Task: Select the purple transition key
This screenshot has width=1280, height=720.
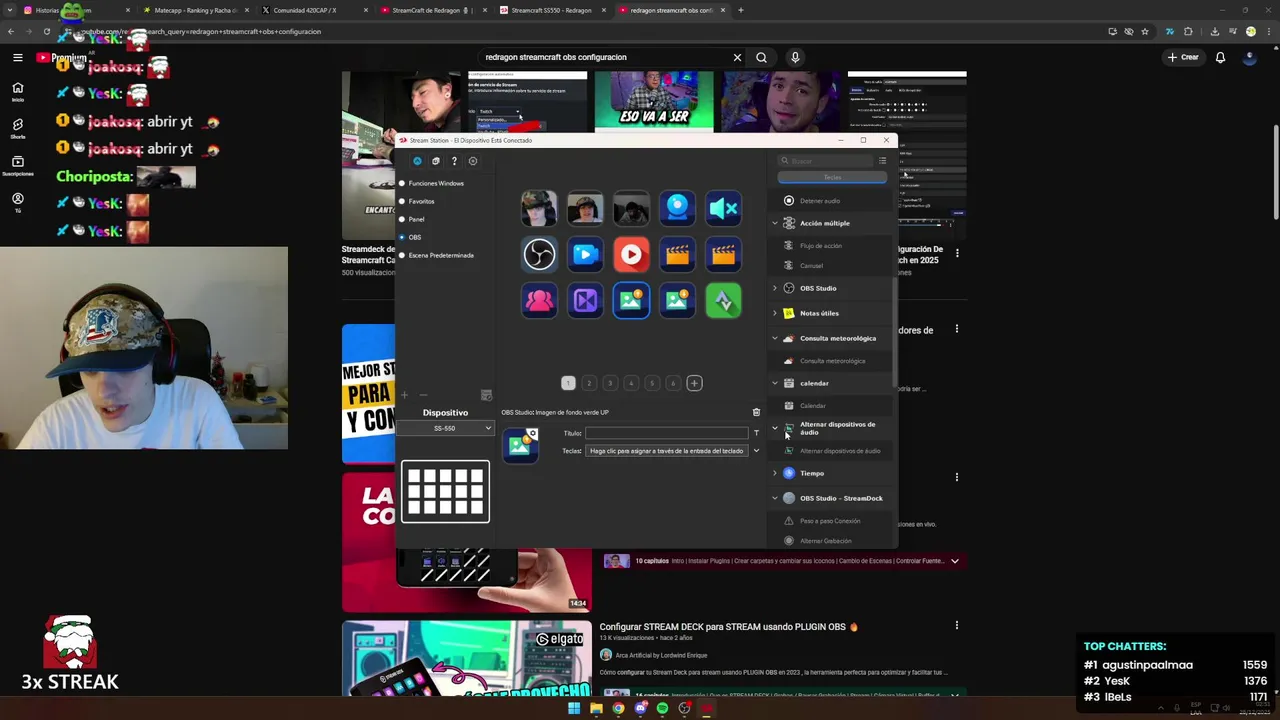Action: (x=585, y=300)
